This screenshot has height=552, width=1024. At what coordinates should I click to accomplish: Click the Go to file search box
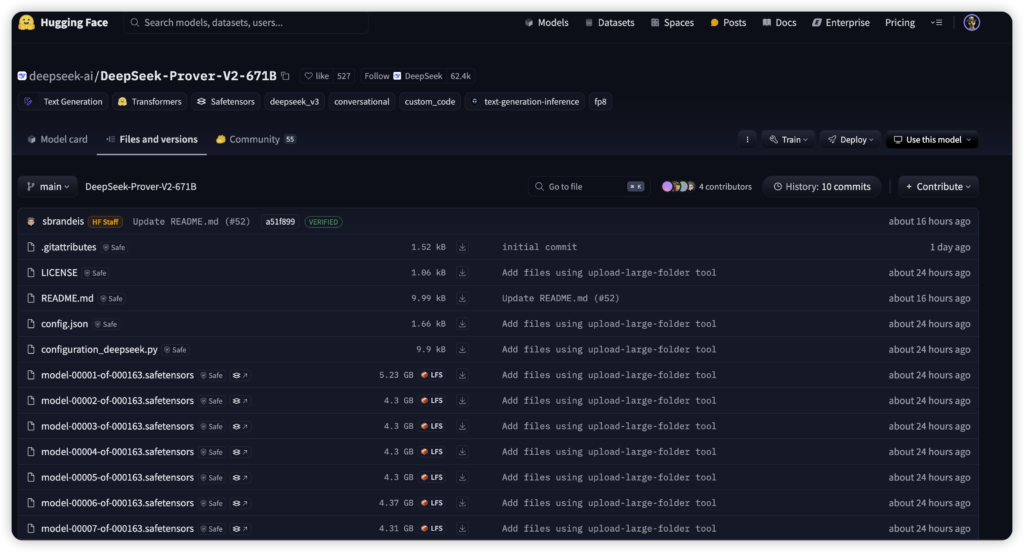point(588,186)
